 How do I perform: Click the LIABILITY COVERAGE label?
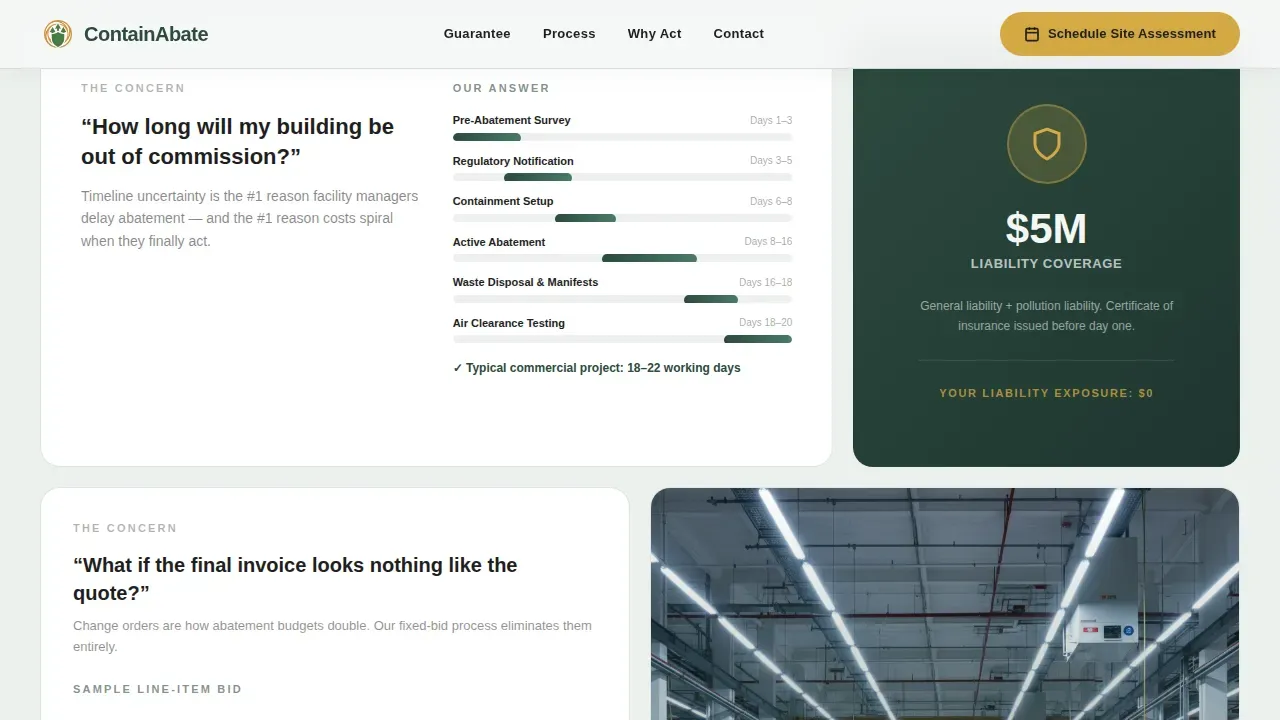[x=1046, y=264]
